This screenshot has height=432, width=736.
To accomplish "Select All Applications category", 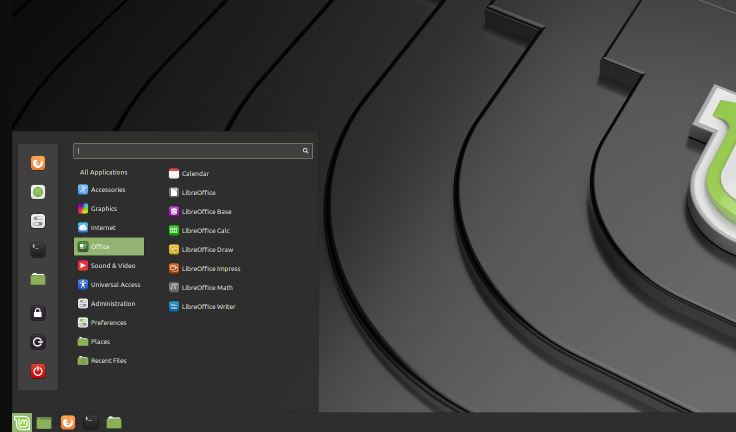I will click(x=104, y=172).
